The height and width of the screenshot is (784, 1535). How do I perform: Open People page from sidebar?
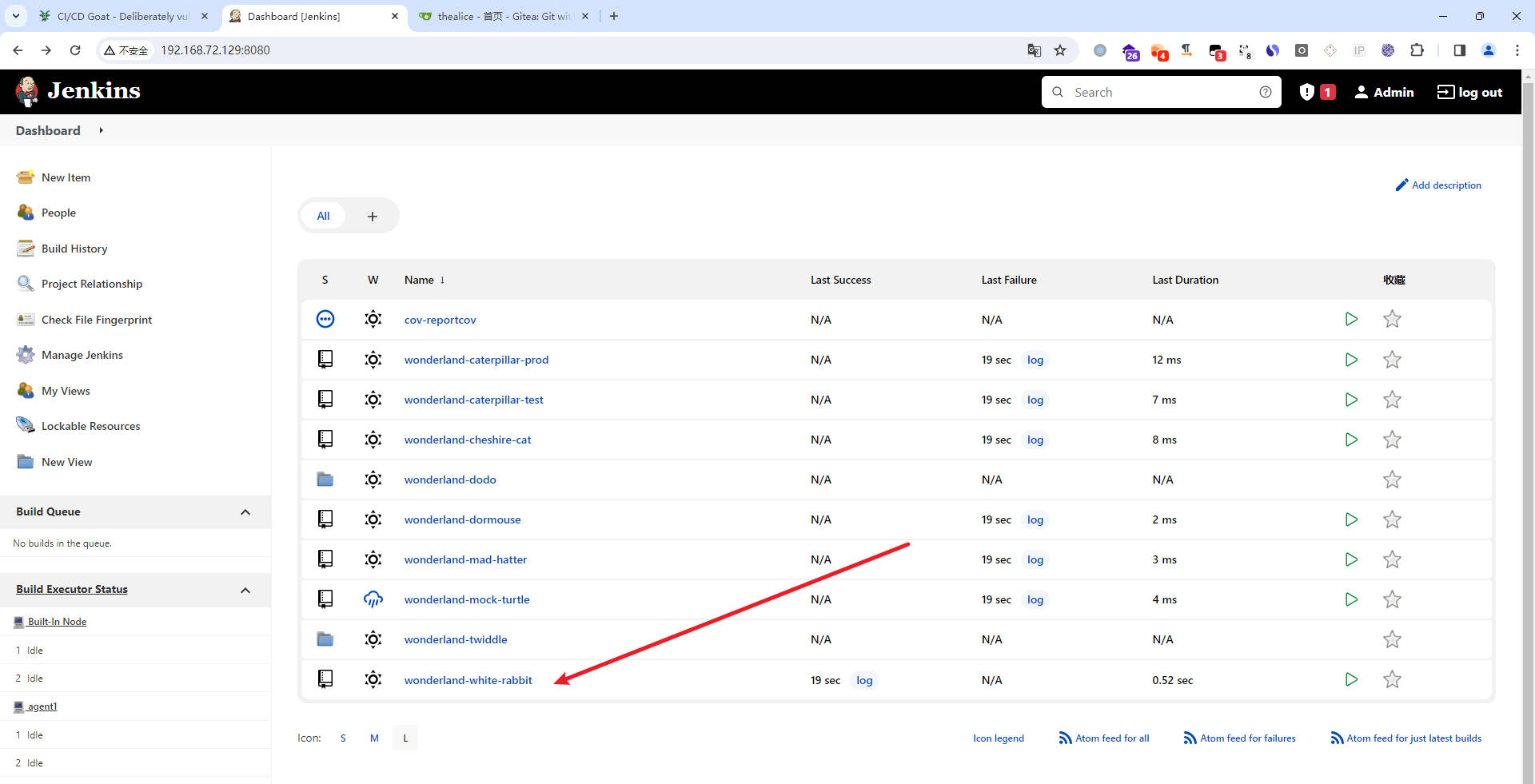coord(58,213)
